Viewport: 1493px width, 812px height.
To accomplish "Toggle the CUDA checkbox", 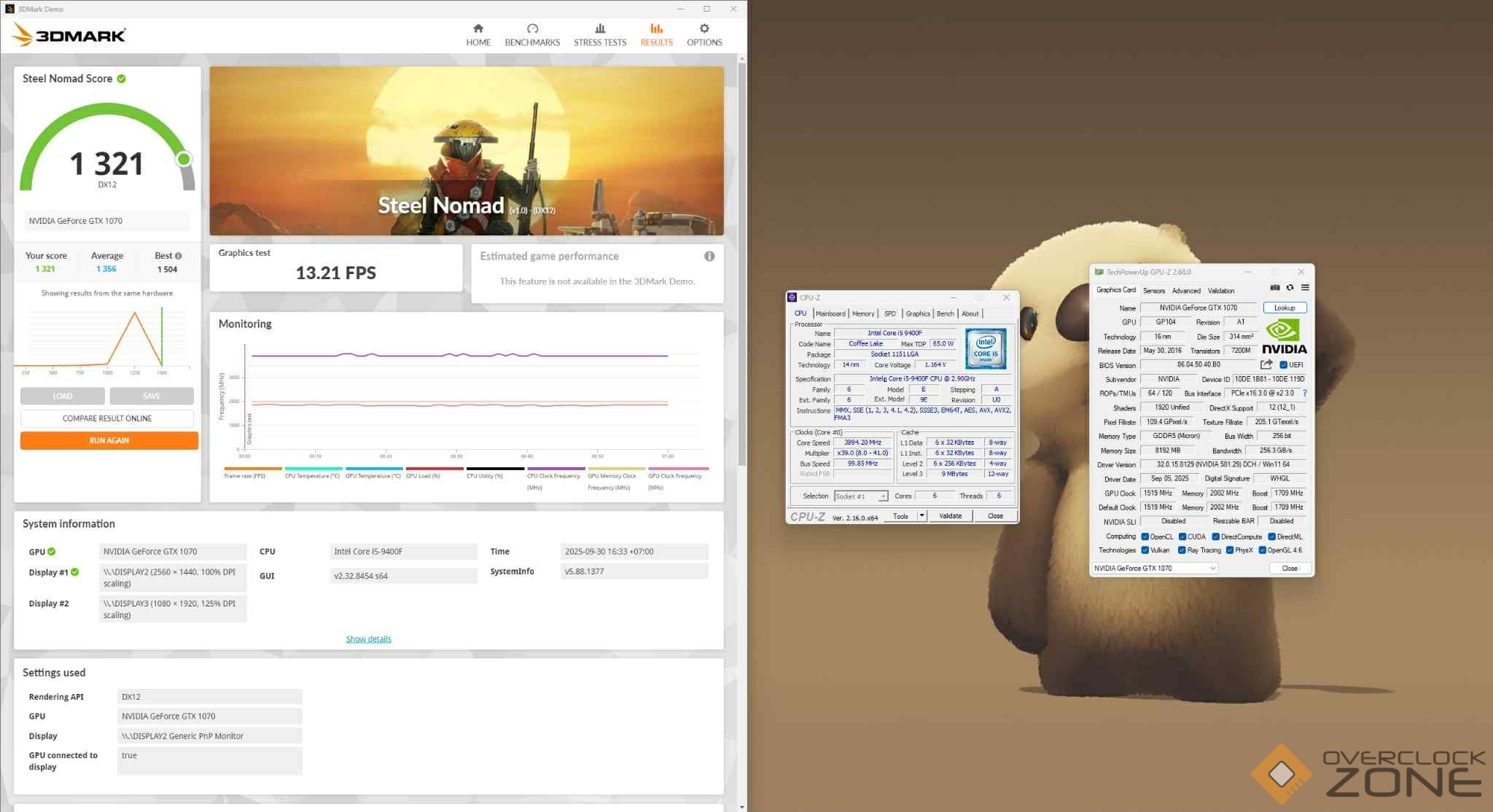I will click(x=1182, y=536).
